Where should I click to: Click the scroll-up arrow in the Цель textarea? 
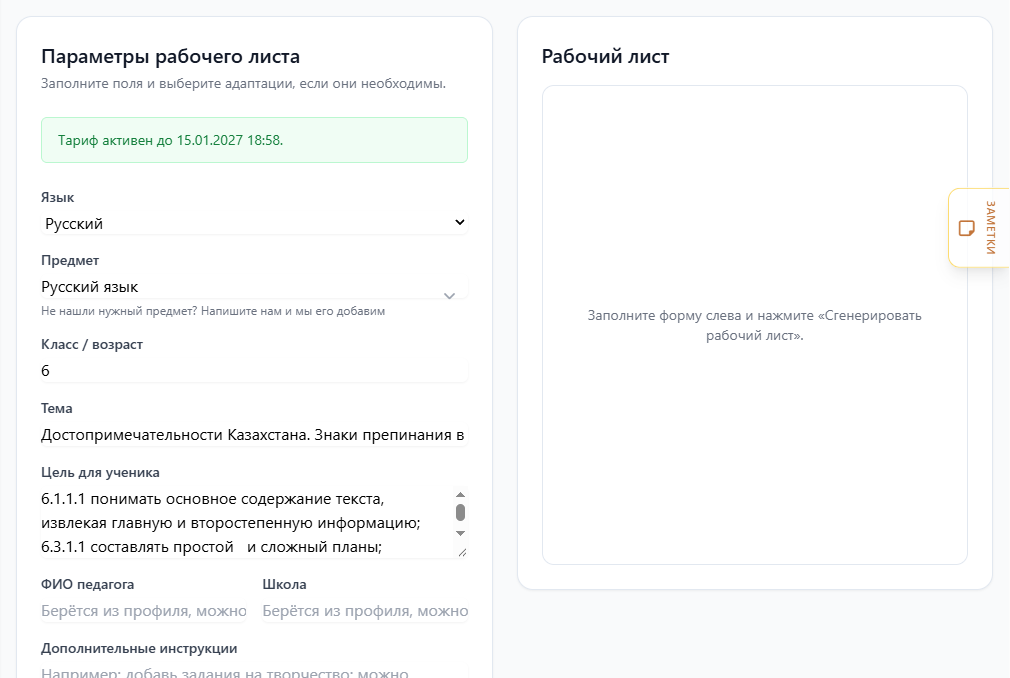coord(460,494)
